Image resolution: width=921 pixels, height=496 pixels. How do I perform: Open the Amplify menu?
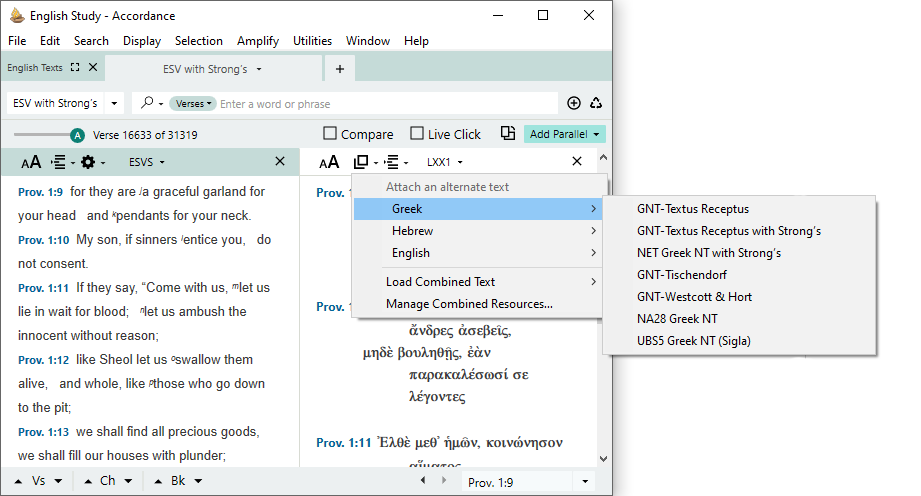coord(258,41)
